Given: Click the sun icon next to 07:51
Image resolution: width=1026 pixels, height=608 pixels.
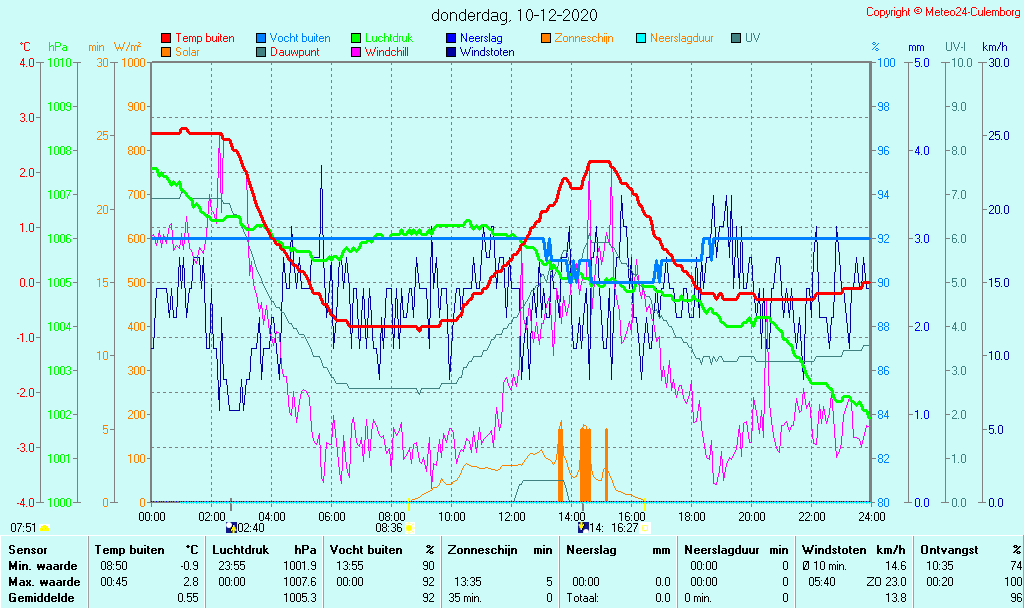Looking at the screenshot, I should pyautogui.click(x=44, y=528).
